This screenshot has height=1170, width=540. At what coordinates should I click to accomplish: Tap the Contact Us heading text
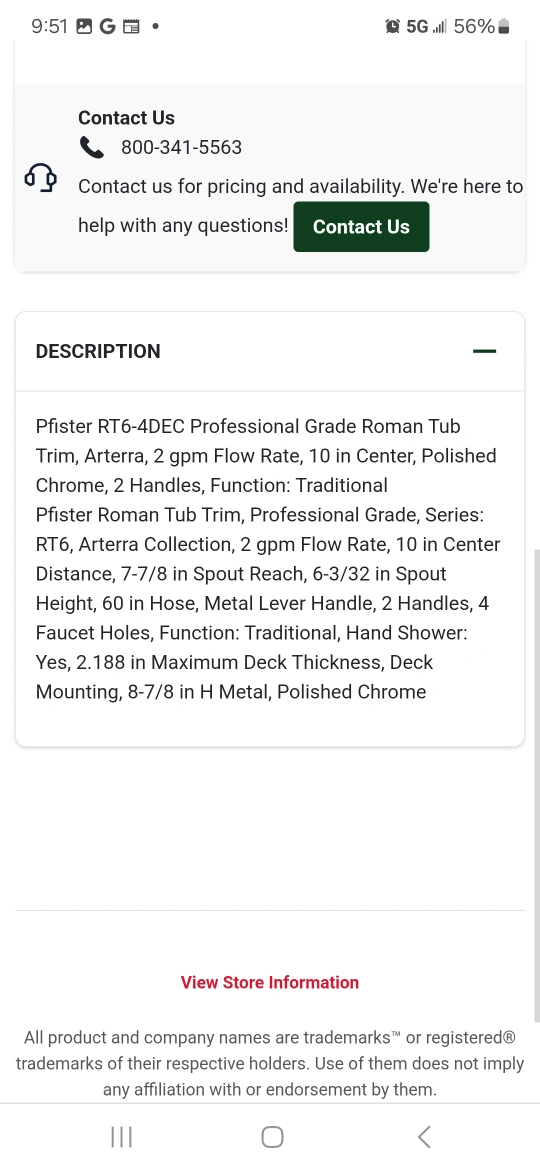point(126,118)
